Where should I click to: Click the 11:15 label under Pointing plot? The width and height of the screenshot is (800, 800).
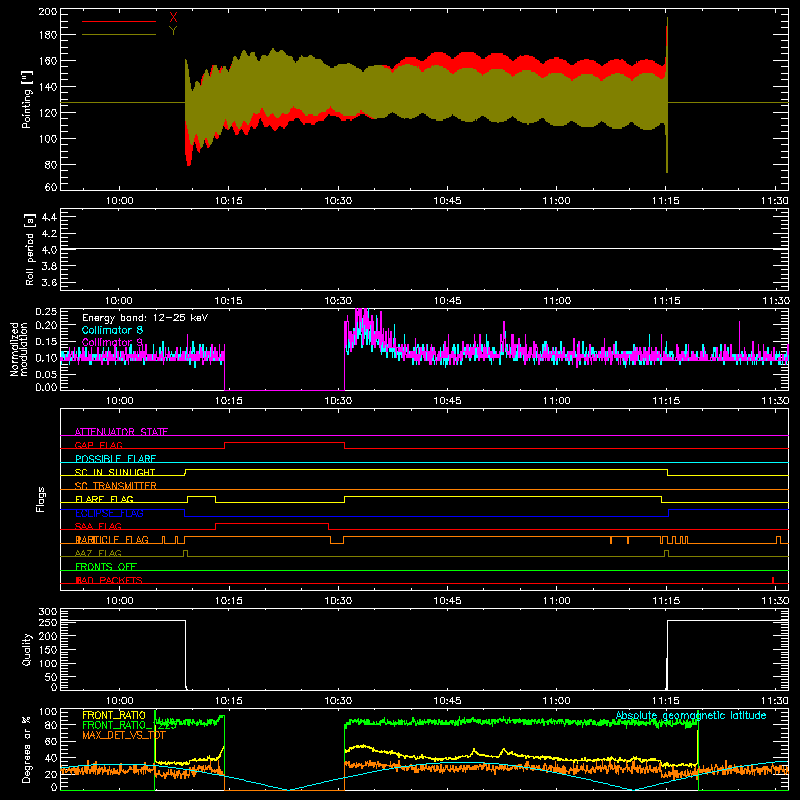tap(666, 201)
